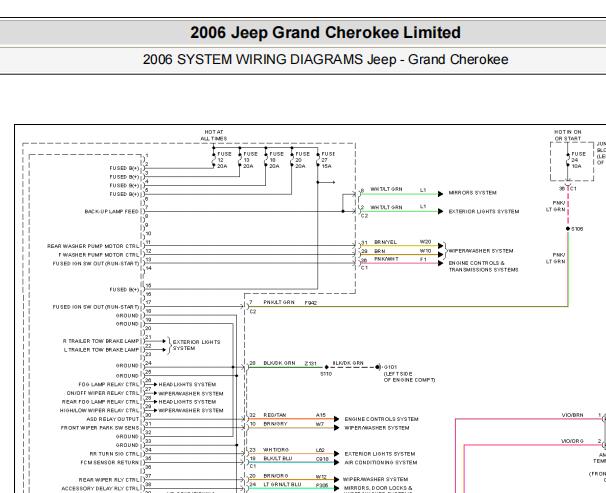Select the FUSE 24 10A label
Viewport: 606px width, 493px height.
click(x=579, y=160)
